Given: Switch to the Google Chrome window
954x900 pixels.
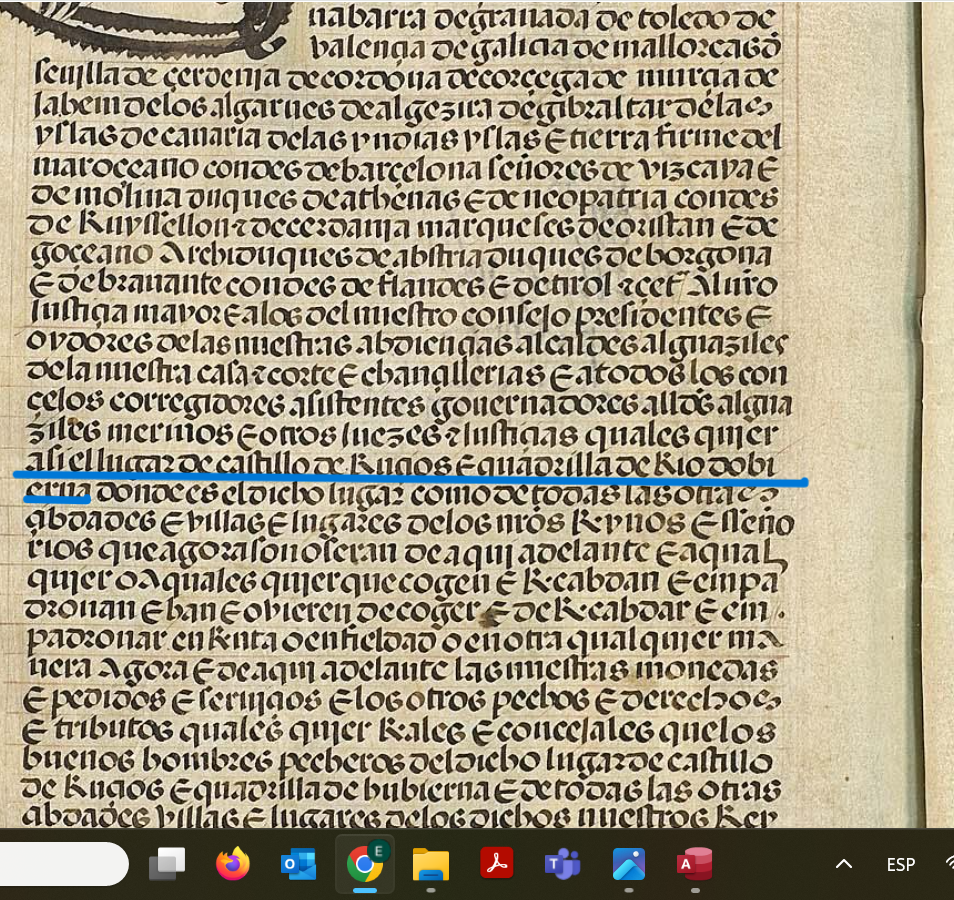Looking at the screenshot, I should point(364,864).
